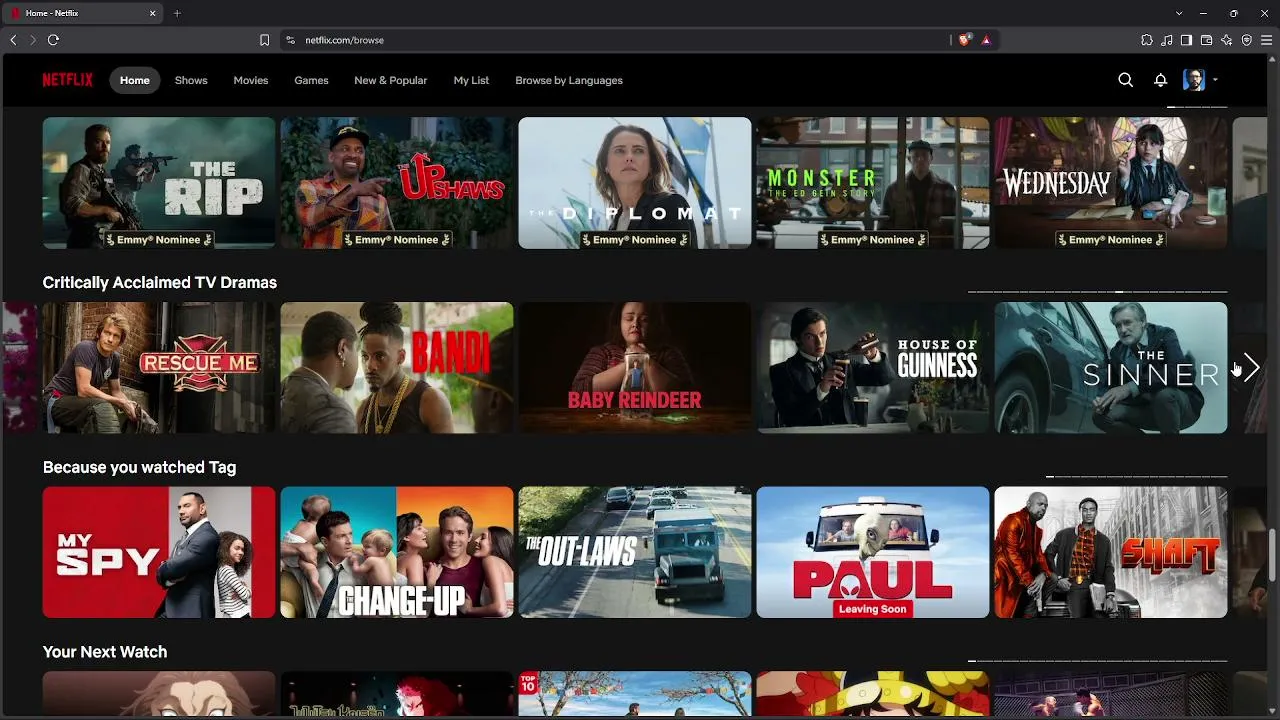
Task: Open Browse by Languages
Action: (569, 80)
